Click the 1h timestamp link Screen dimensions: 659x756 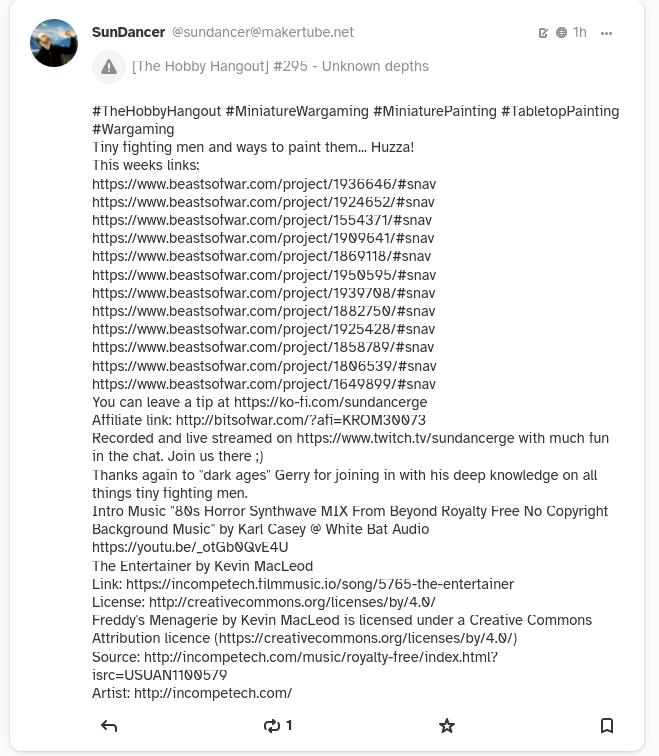click(x=580, y=33)
